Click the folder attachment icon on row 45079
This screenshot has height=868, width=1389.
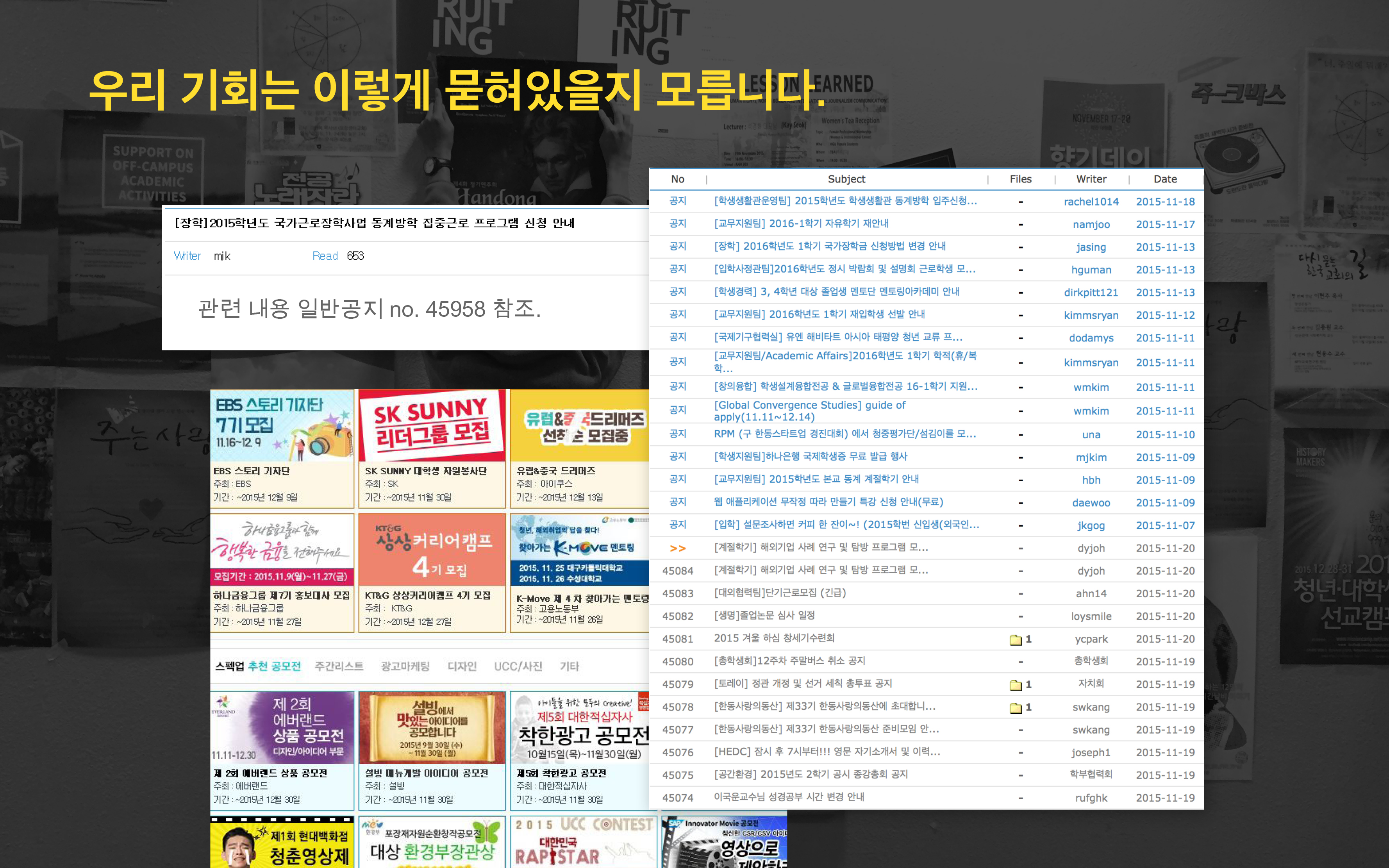click(1015, 685)
